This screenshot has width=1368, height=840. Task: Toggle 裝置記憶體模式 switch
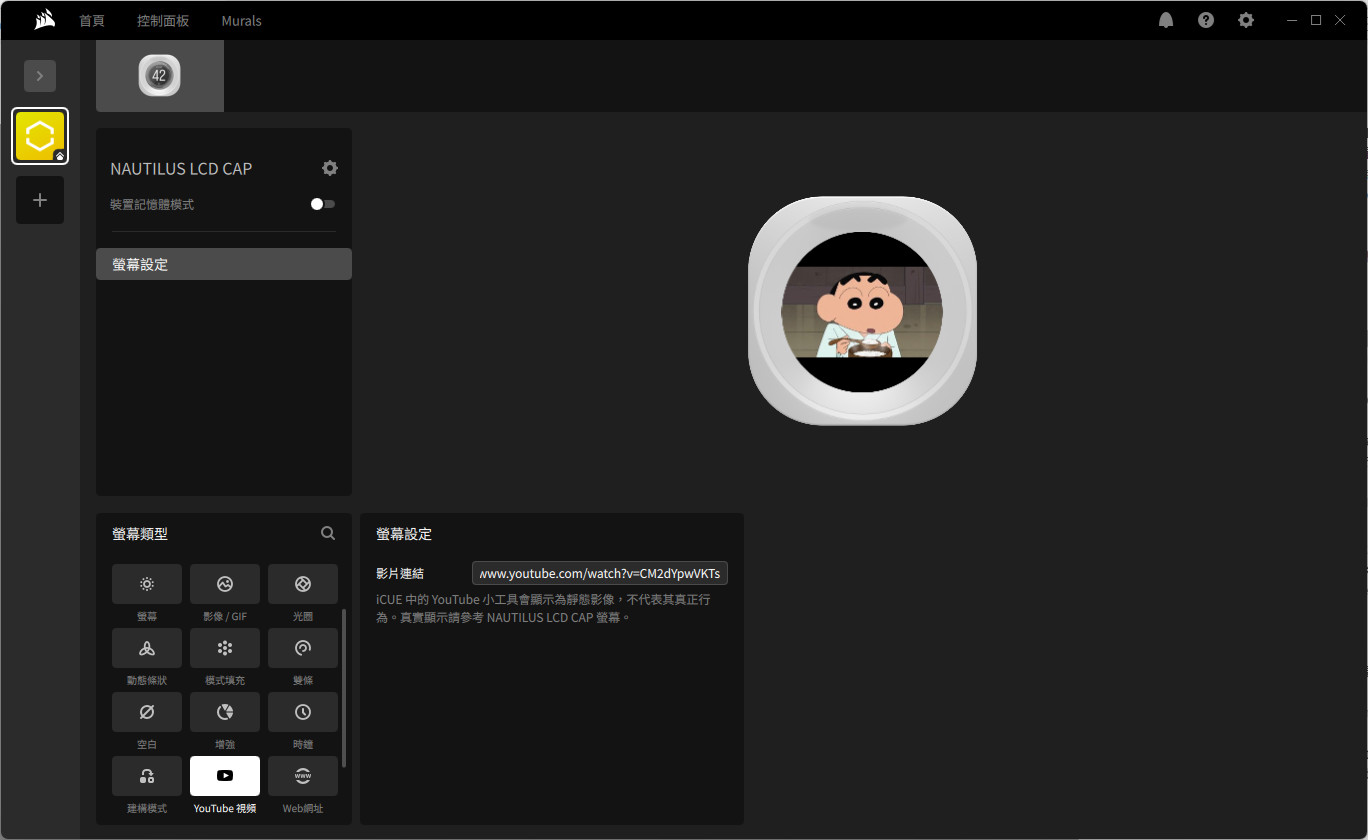322,204
